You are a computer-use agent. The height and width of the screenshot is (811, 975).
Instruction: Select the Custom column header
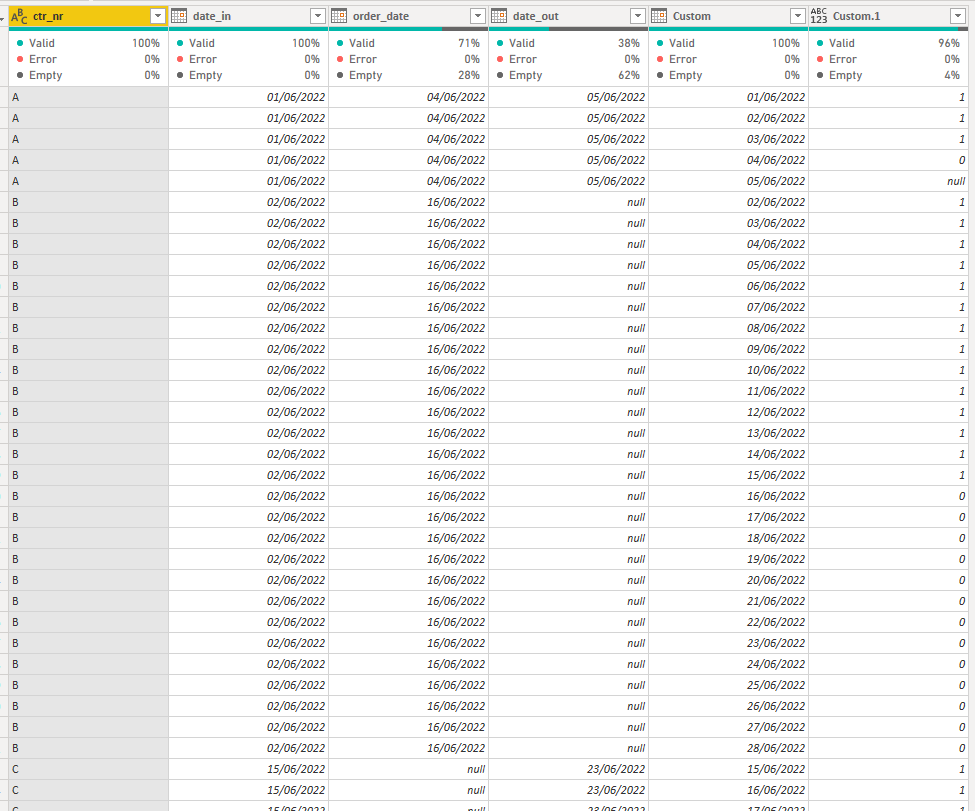tap(728, 16)
